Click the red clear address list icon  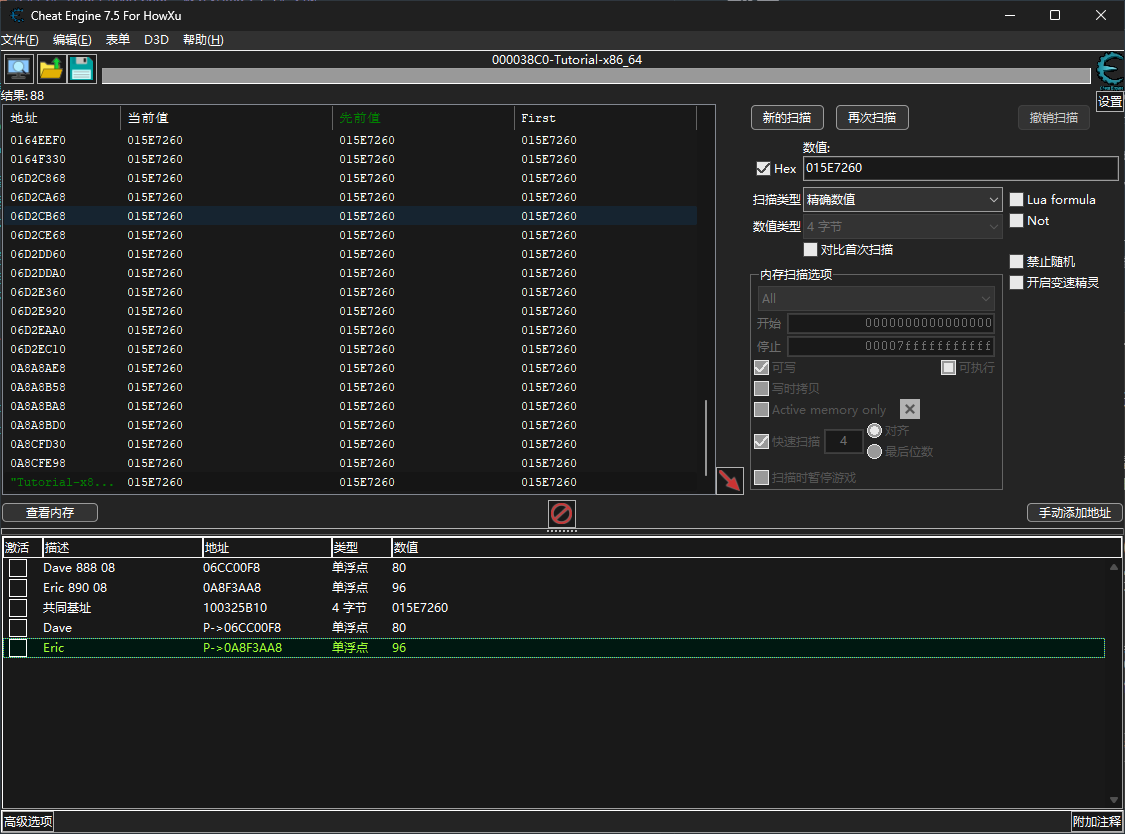click(x=562, y=514)
